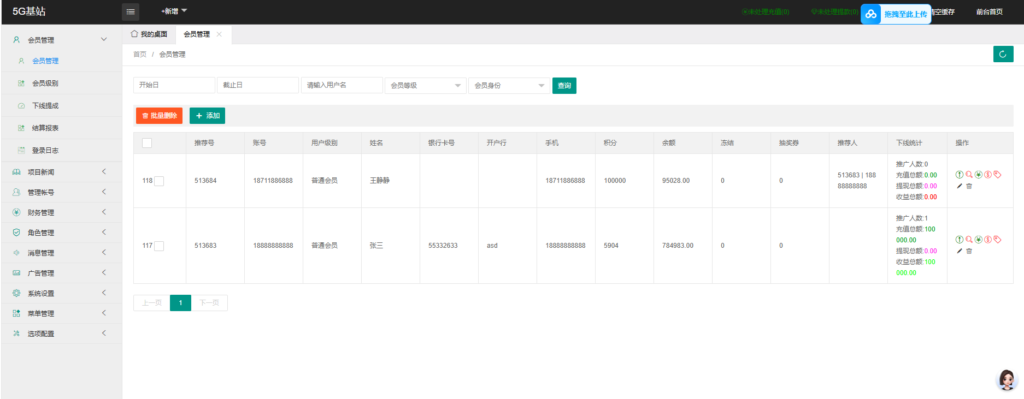The width and height of the screenshot is (1024, 399).
Task: Click bank card number 55332633
Action: click(x=443, y=246)
